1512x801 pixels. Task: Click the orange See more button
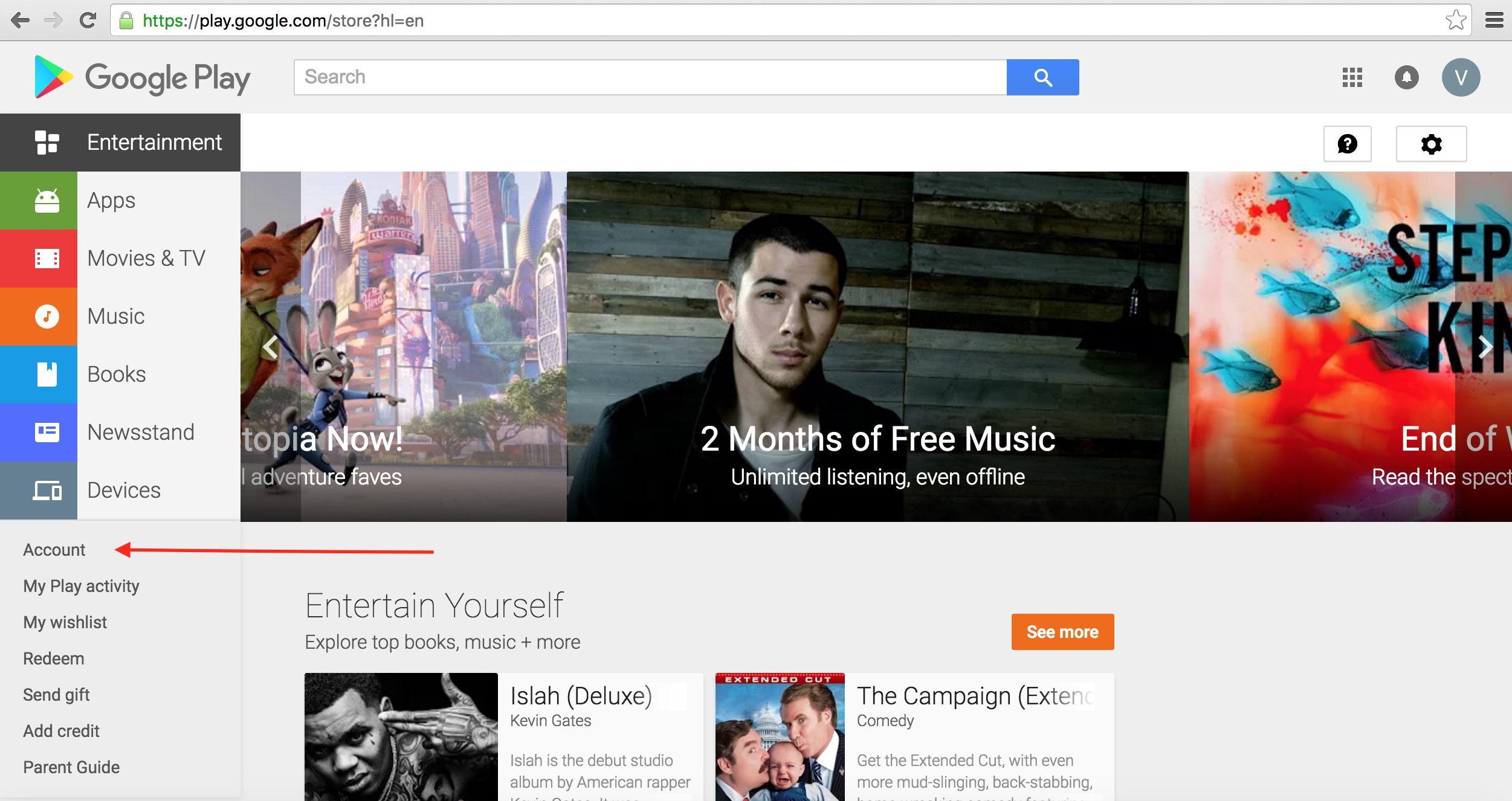[x=1062, y=632]
